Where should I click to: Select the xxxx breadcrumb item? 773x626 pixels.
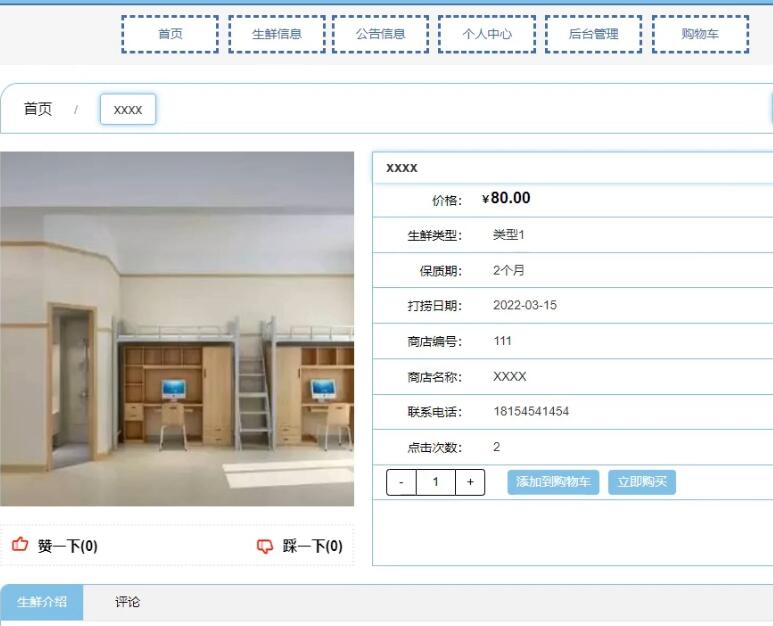128,109
